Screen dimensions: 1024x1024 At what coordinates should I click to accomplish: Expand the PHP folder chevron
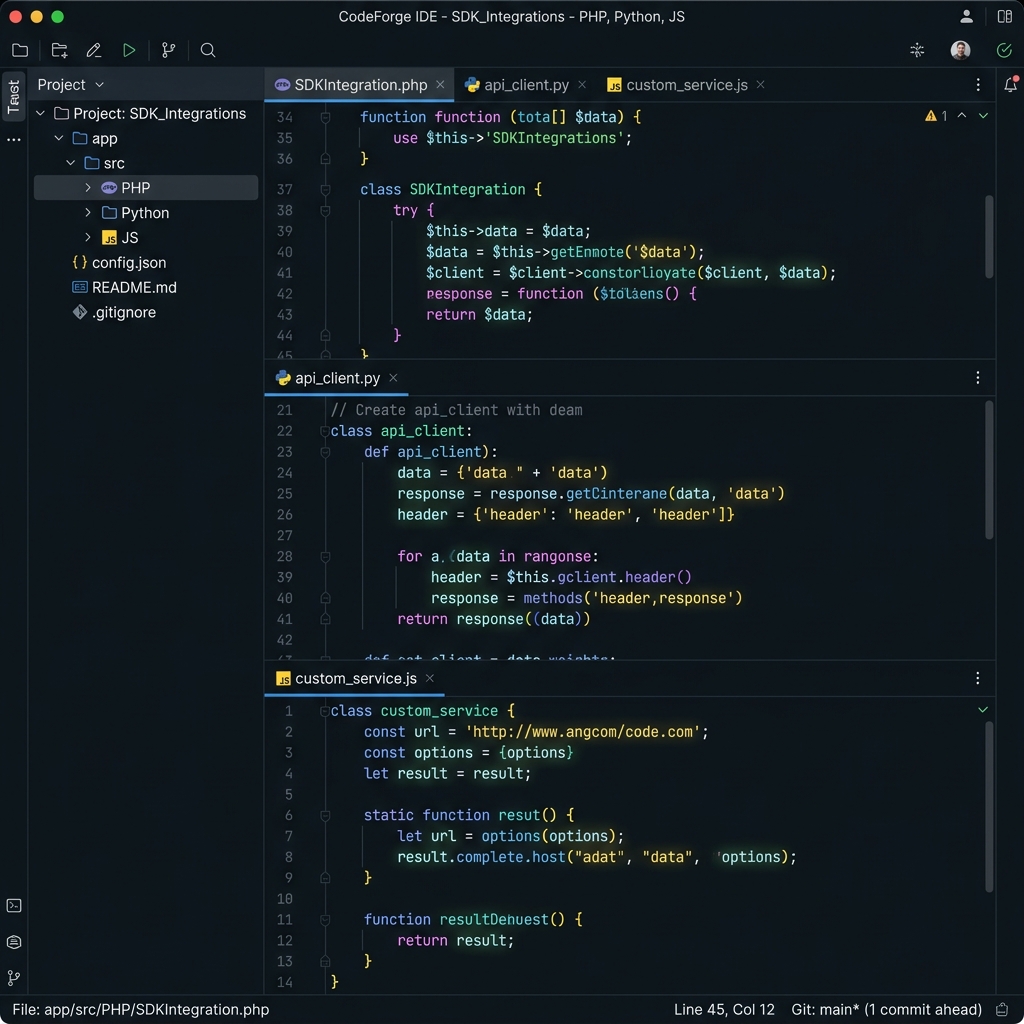point(88,187)
